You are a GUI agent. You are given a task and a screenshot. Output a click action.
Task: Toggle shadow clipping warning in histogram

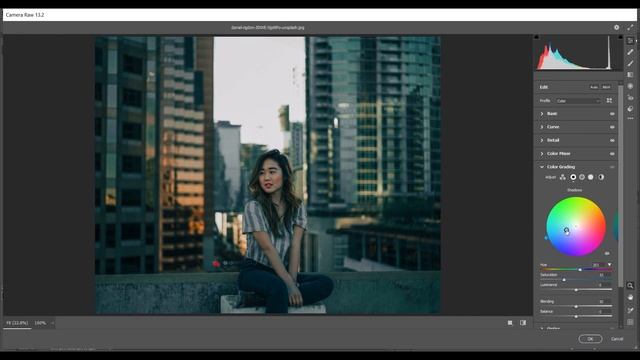[536, 37]
